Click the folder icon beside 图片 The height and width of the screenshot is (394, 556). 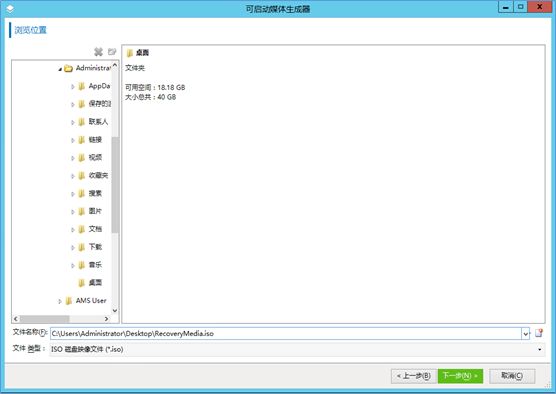(82, 211)
